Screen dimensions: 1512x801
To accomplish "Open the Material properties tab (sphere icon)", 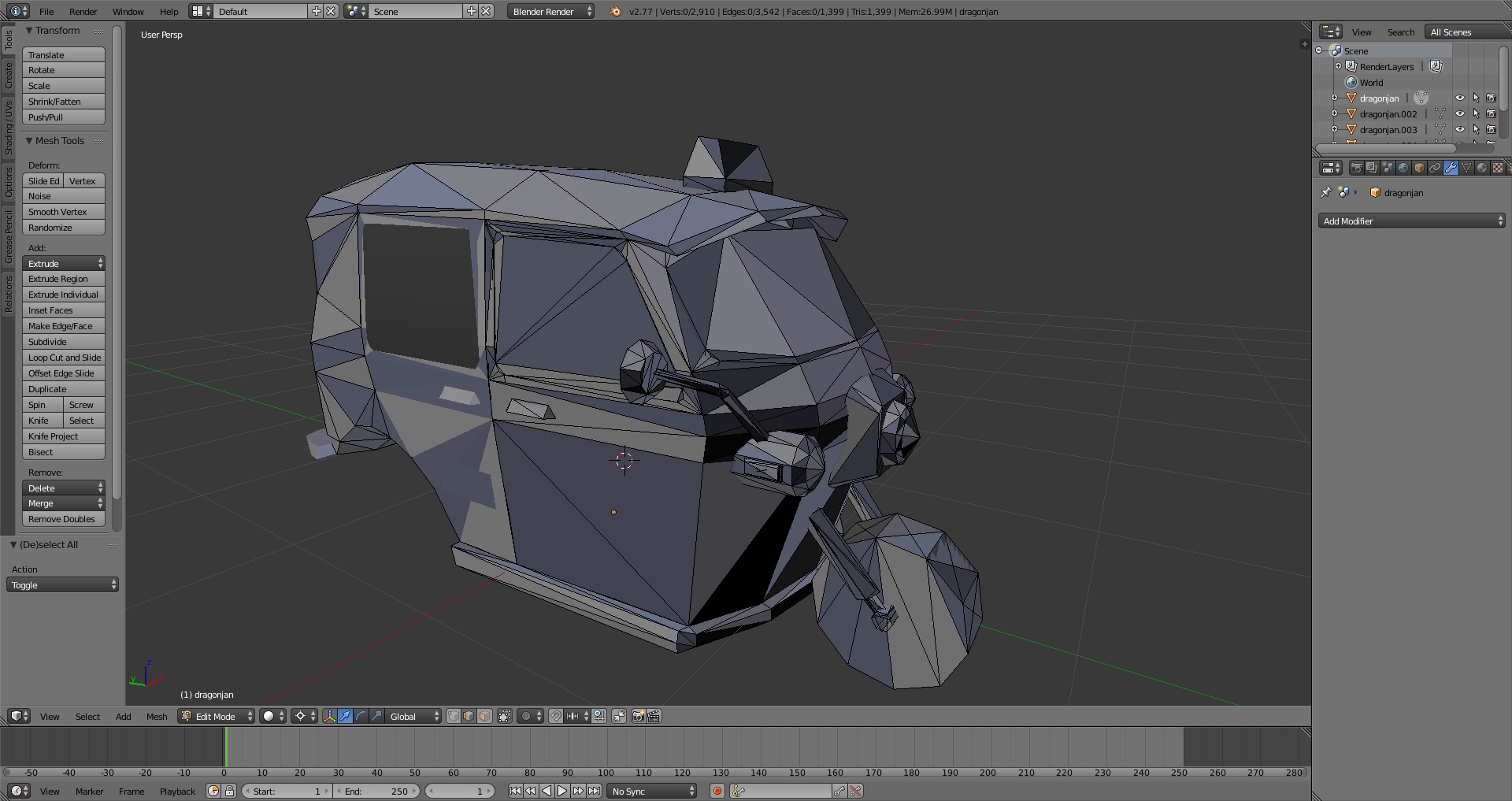I will (x=1482, y=168).
